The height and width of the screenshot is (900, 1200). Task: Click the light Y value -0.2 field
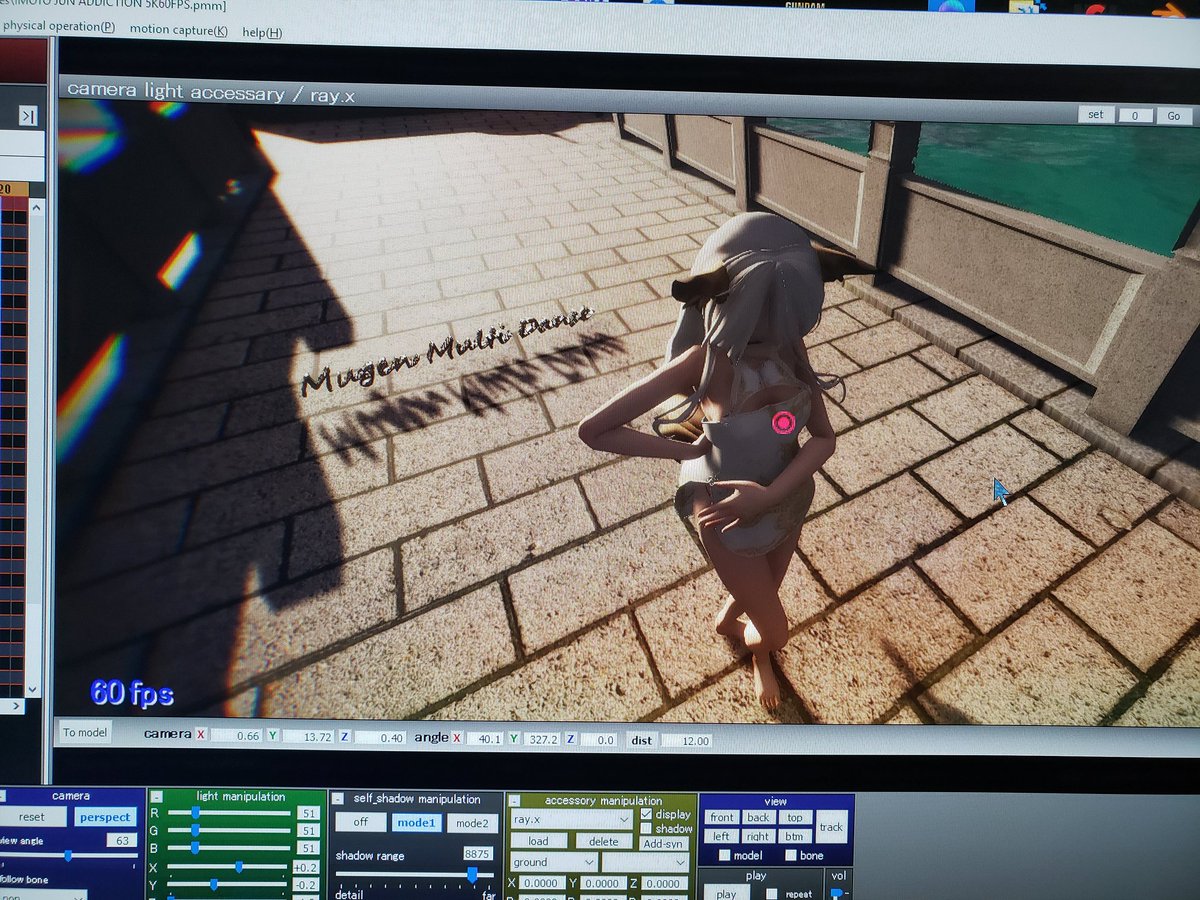[x=306, y=885]
